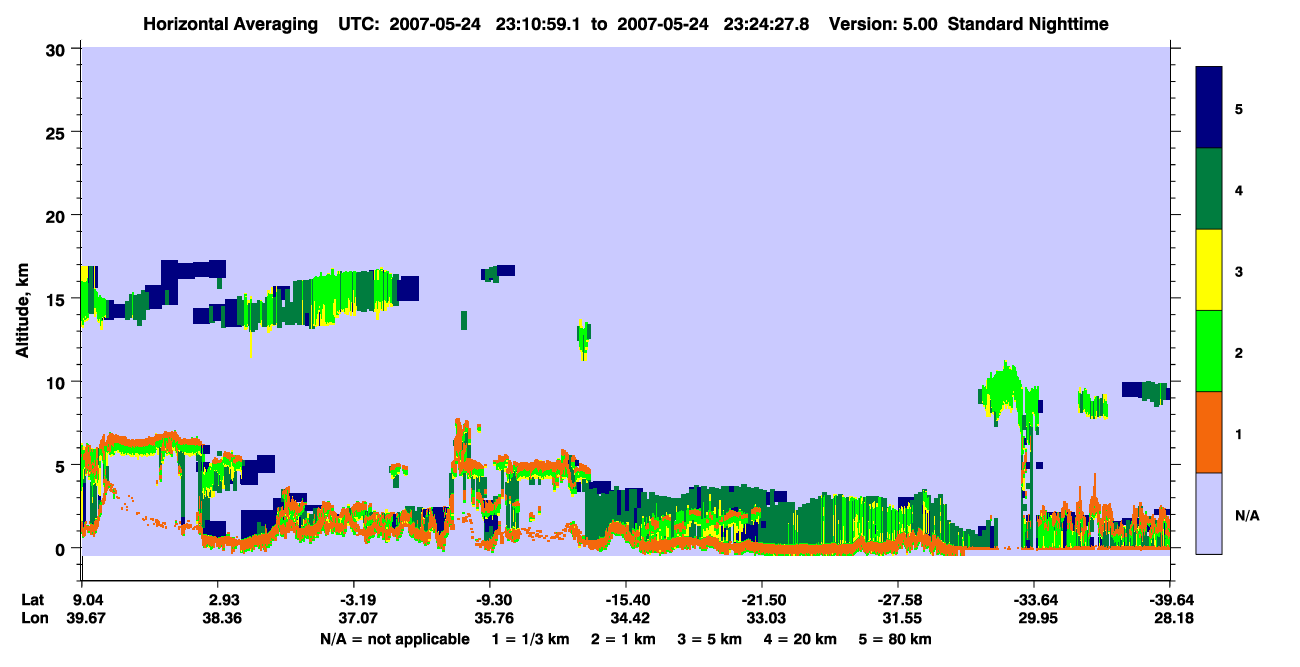Click the orange level 1 legend swatch
This screenshot has width=1300, height=667.
tap(1209, 432)
